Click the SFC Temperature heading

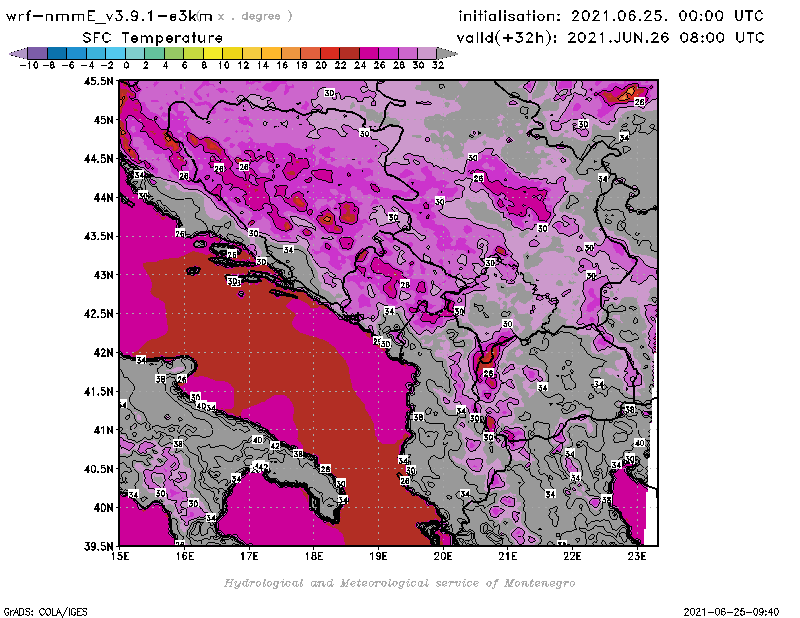coord(153,38)
